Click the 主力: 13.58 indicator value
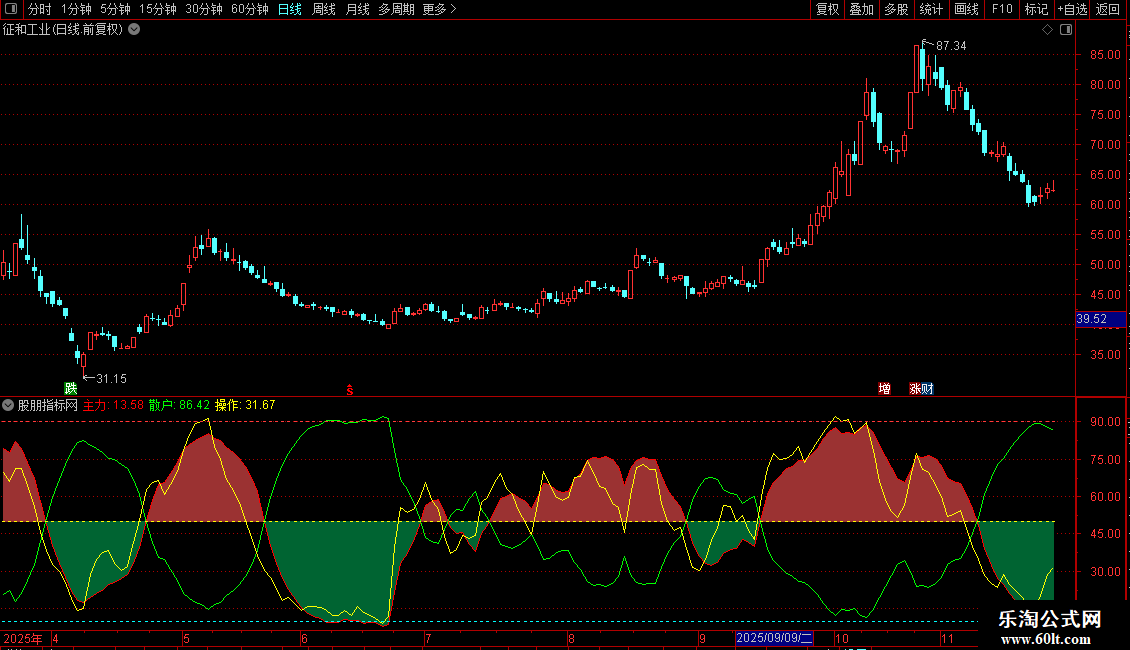1130x650 pixels. pos(113,405)
